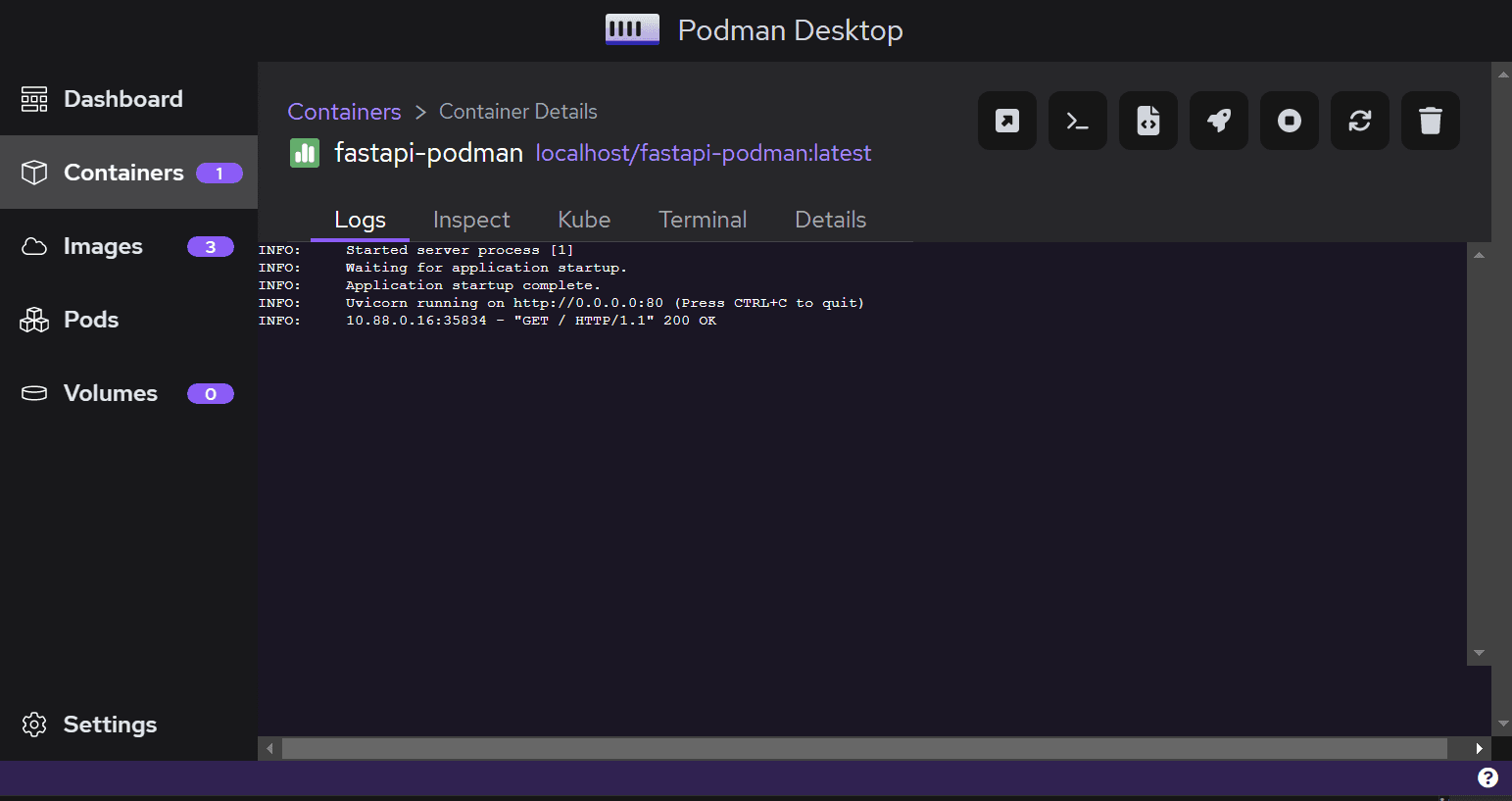Click the Pods boxes icon
1512x801 pixels.
tap(34, 320)
